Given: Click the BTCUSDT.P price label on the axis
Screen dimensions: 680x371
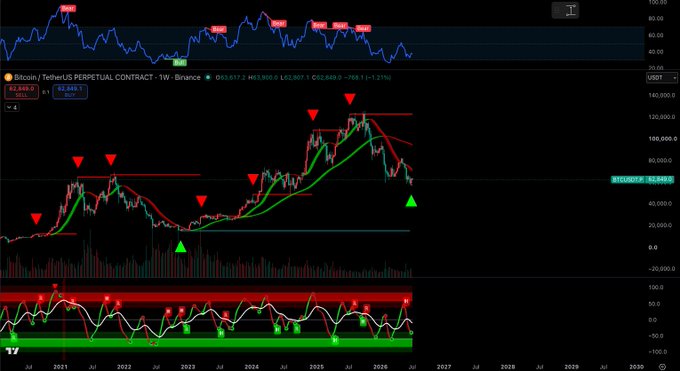Looking at the screenshot, I should [628, 179].
